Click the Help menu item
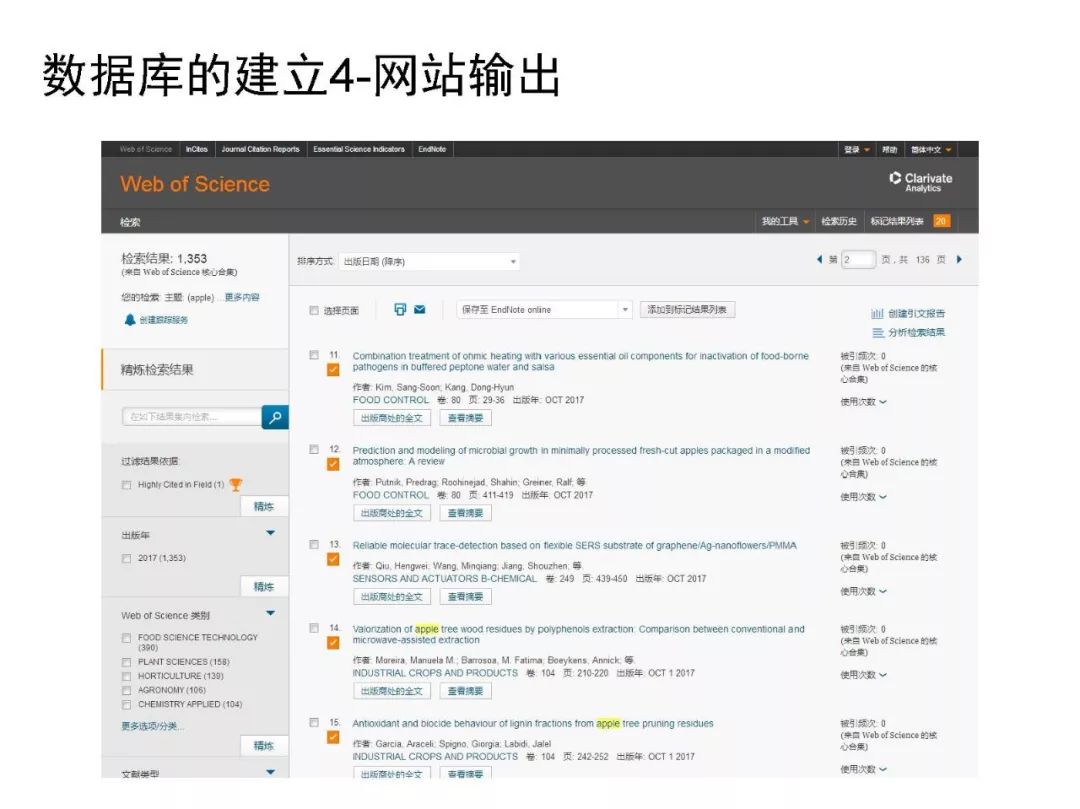 (x=890, y=149)
